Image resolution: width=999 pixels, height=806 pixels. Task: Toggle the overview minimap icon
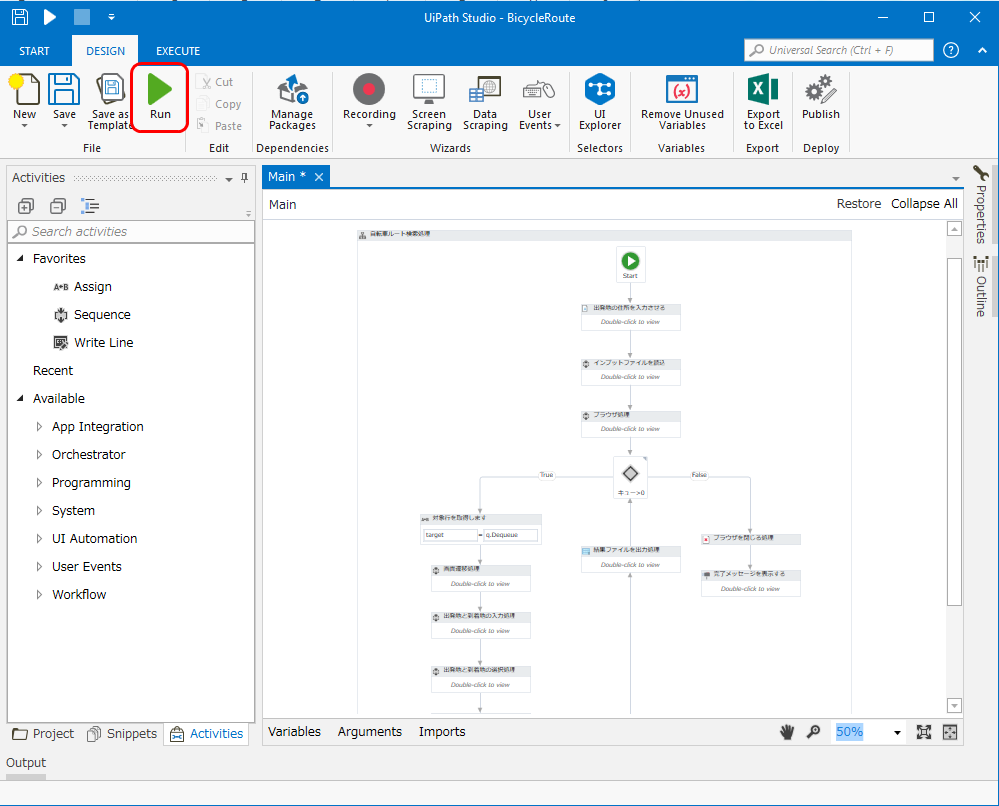(x=950, y=732)
